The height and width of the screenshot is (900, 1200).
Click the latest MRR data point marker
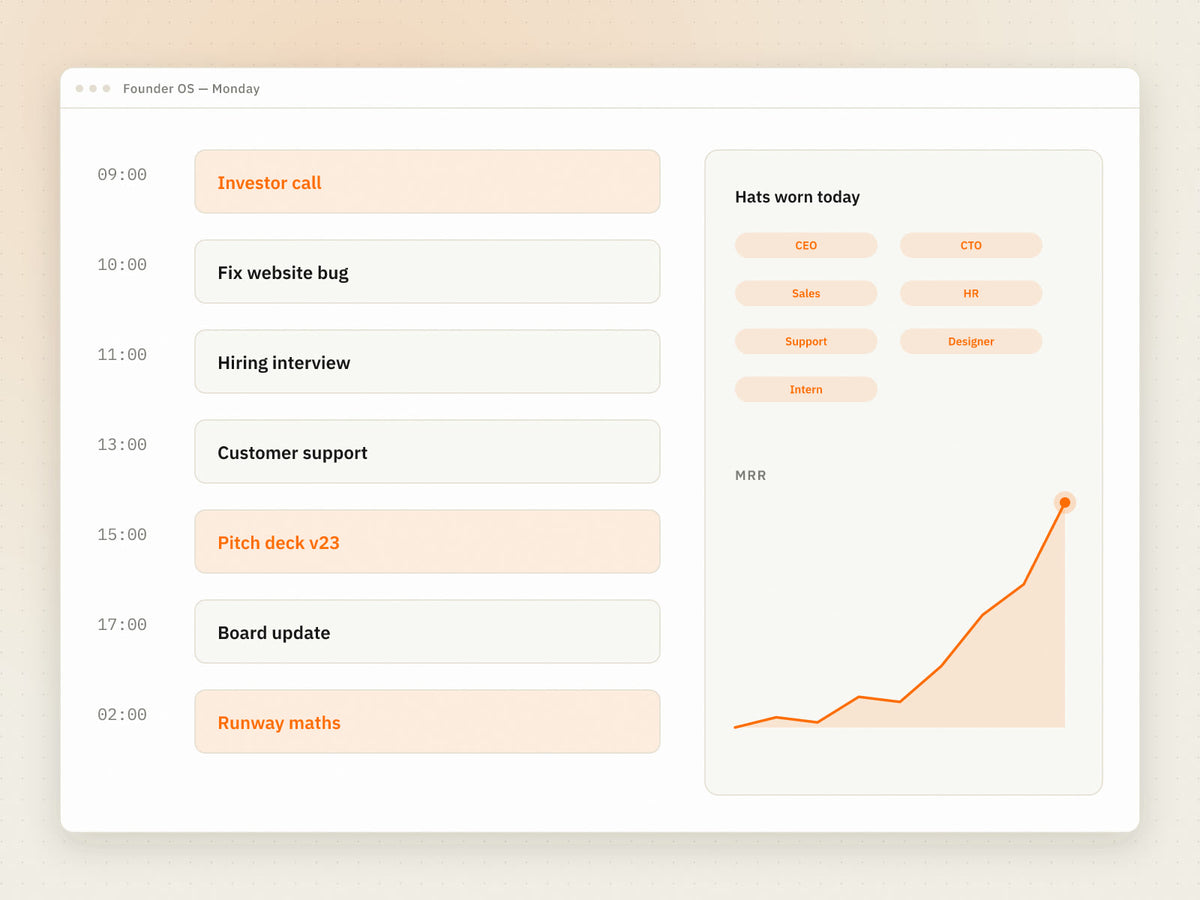point(1065,502)
